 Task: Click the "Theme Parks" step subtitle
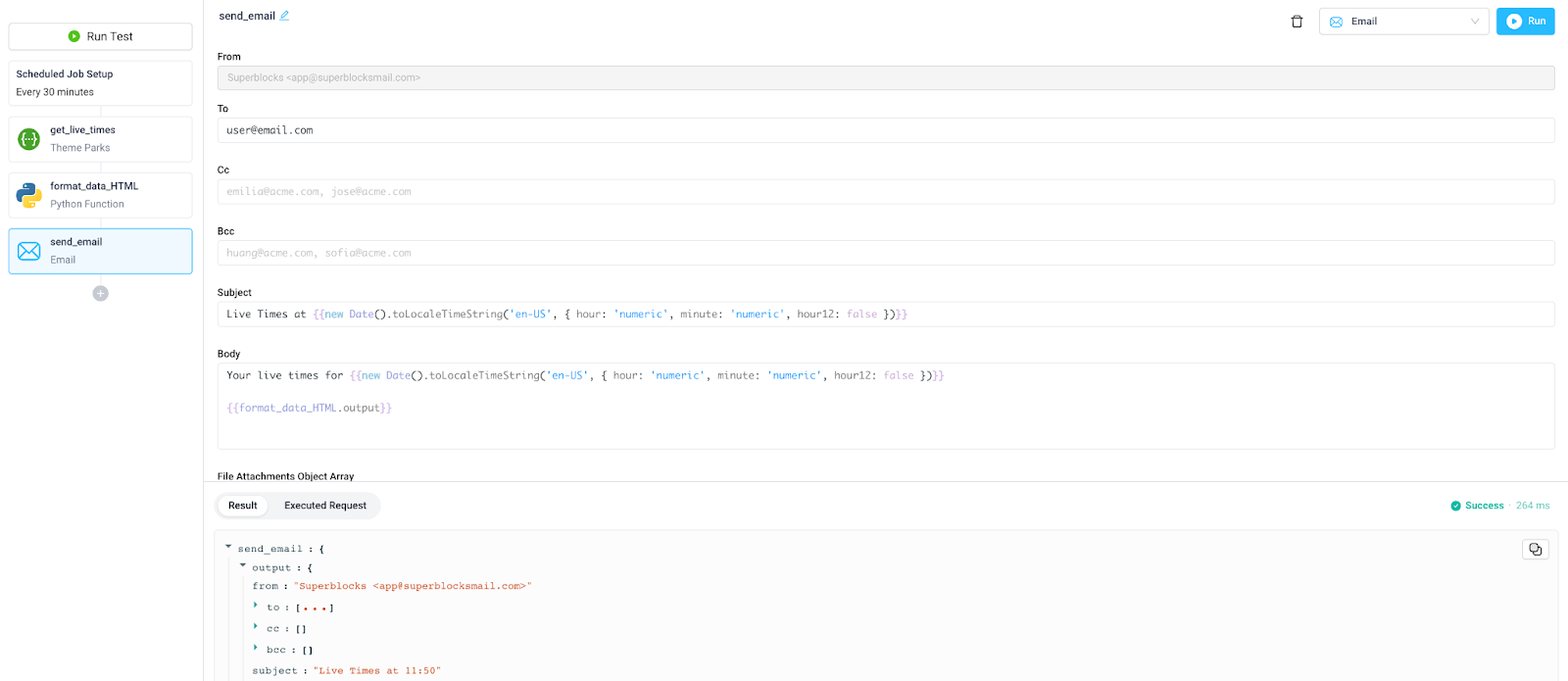80,148
